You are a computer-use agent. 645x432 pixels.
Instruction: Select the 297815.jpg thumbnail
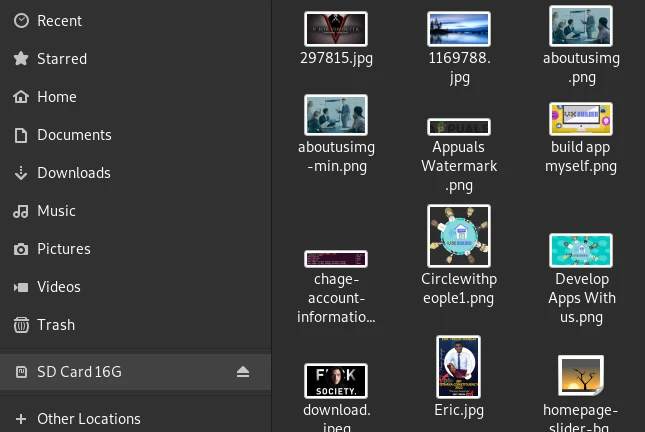tap(336, 29)
